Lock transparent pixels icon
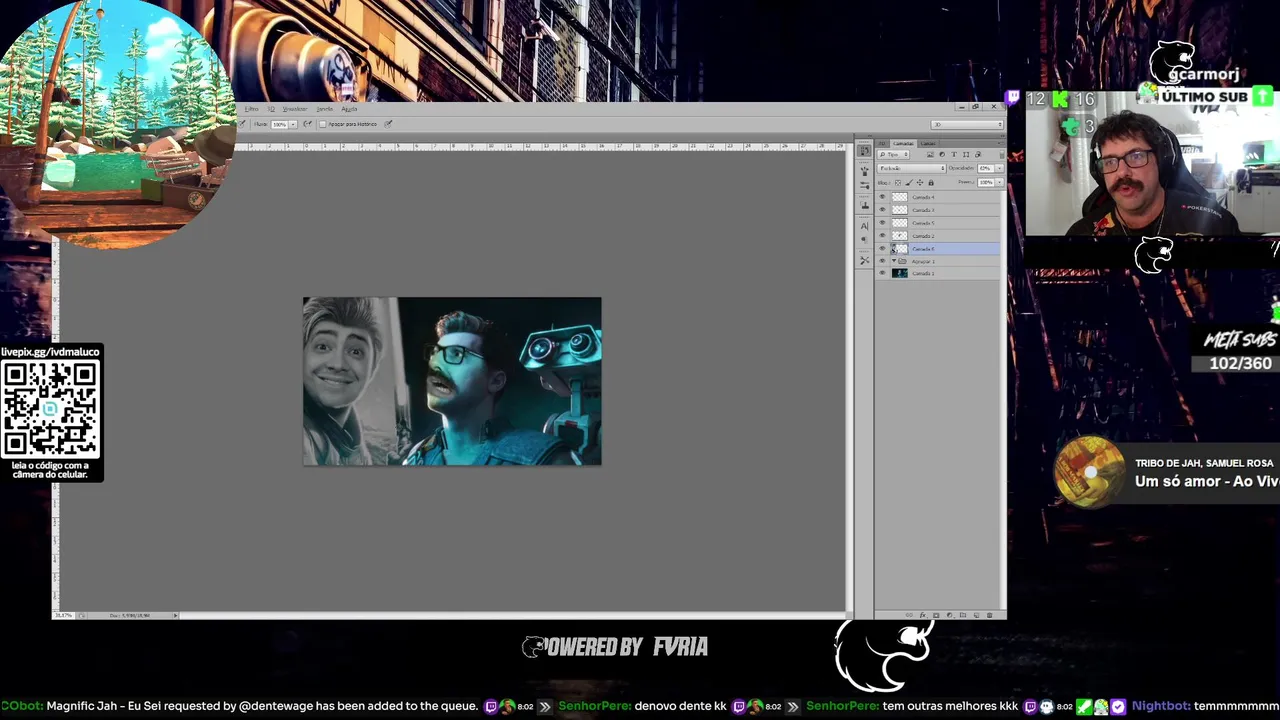Screen dimensions: 1280x720 pyautogui.click(x=898, y=183)
